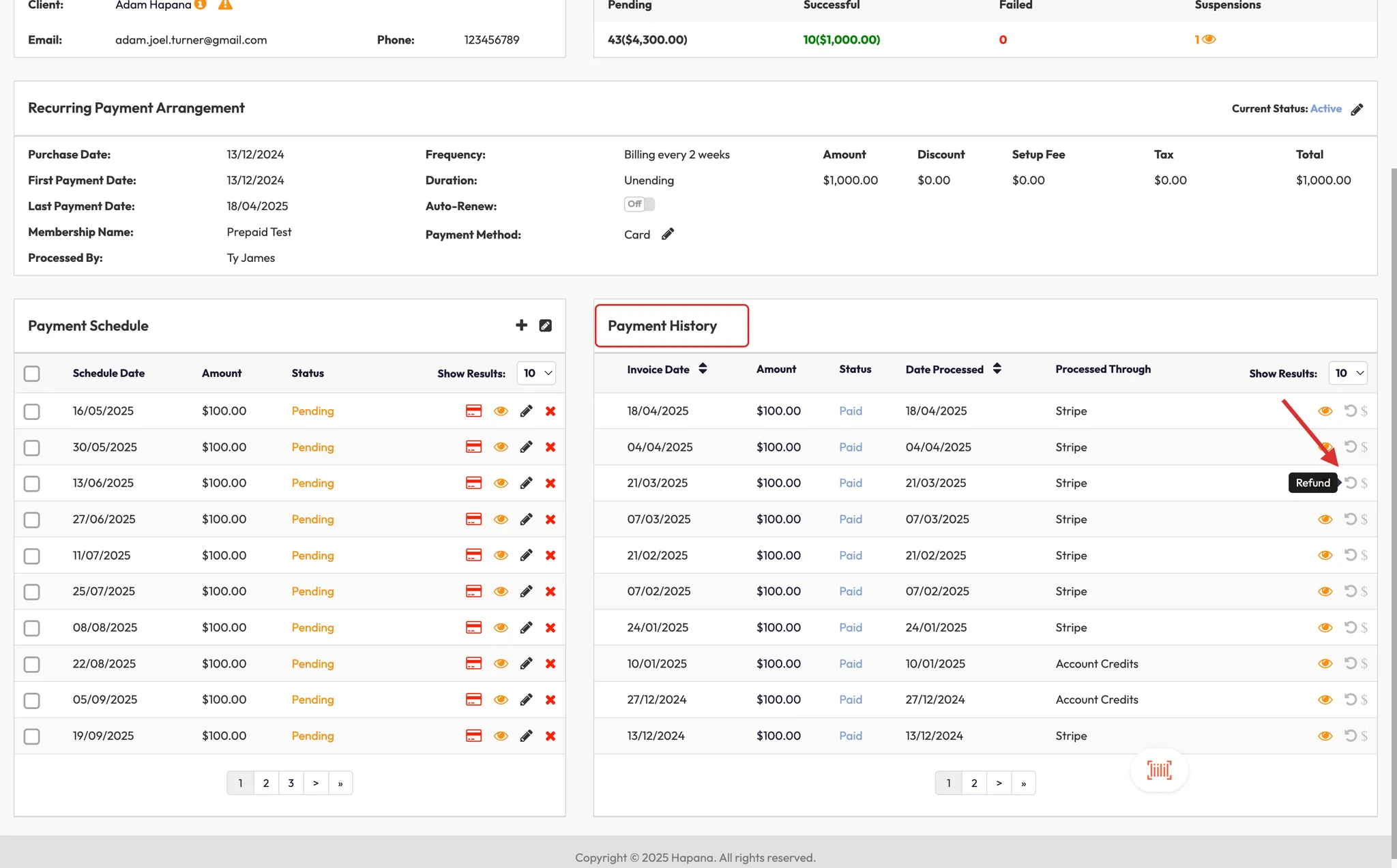Click card payment icon for 16/05/2025 schedule

(x=473, y=410)
